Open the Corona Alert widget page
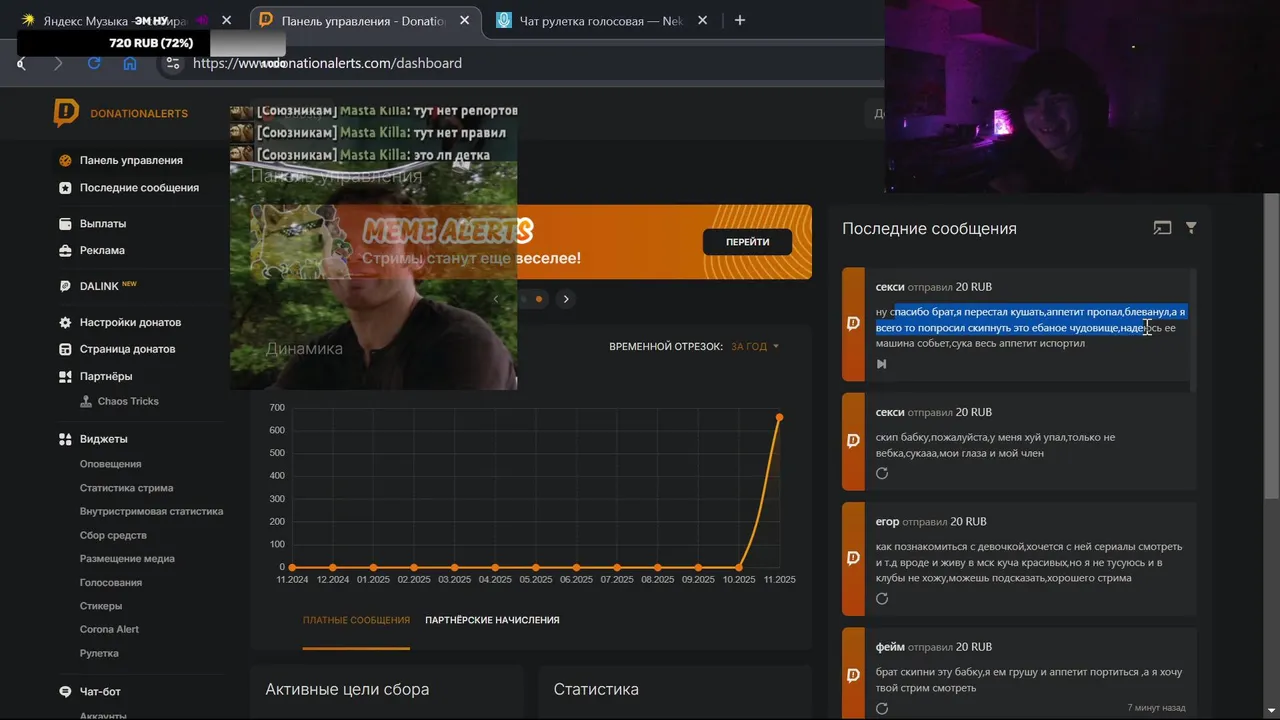 point(109,629)
